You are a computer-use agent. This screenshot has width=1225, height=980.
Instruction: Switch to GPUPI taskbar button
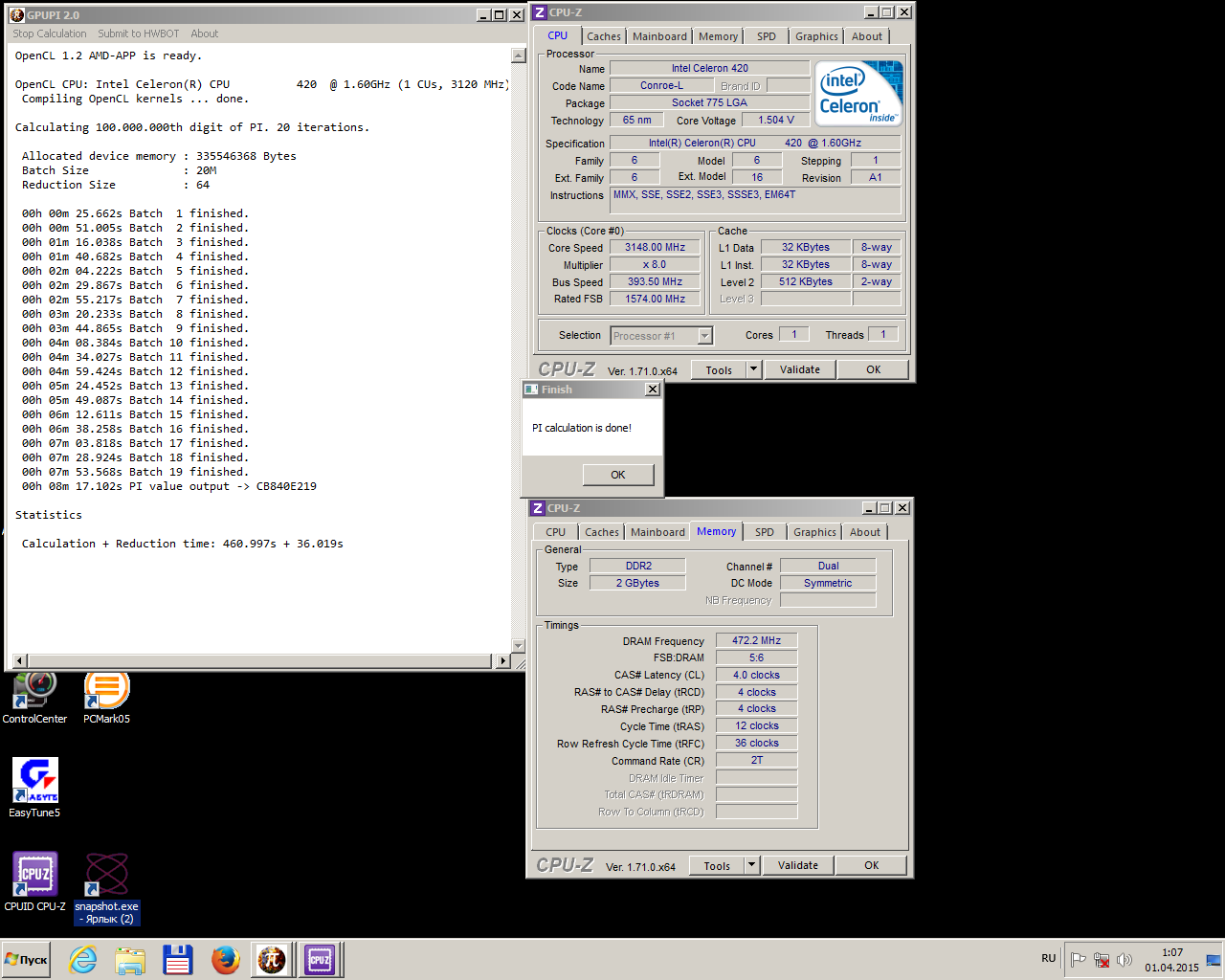tap(273, 959)
